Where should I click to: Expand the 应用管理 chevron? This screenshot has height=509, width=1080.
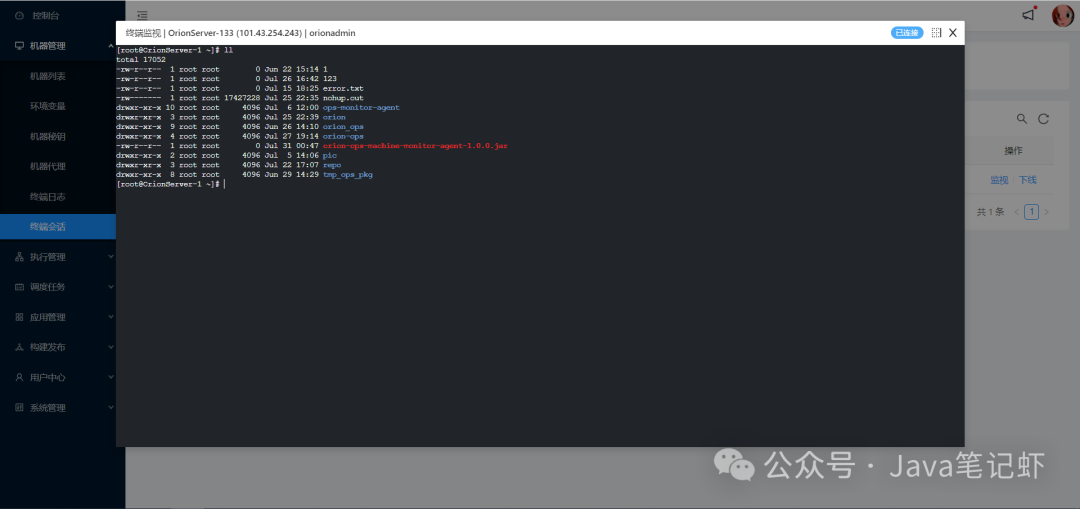pos(111,318)
